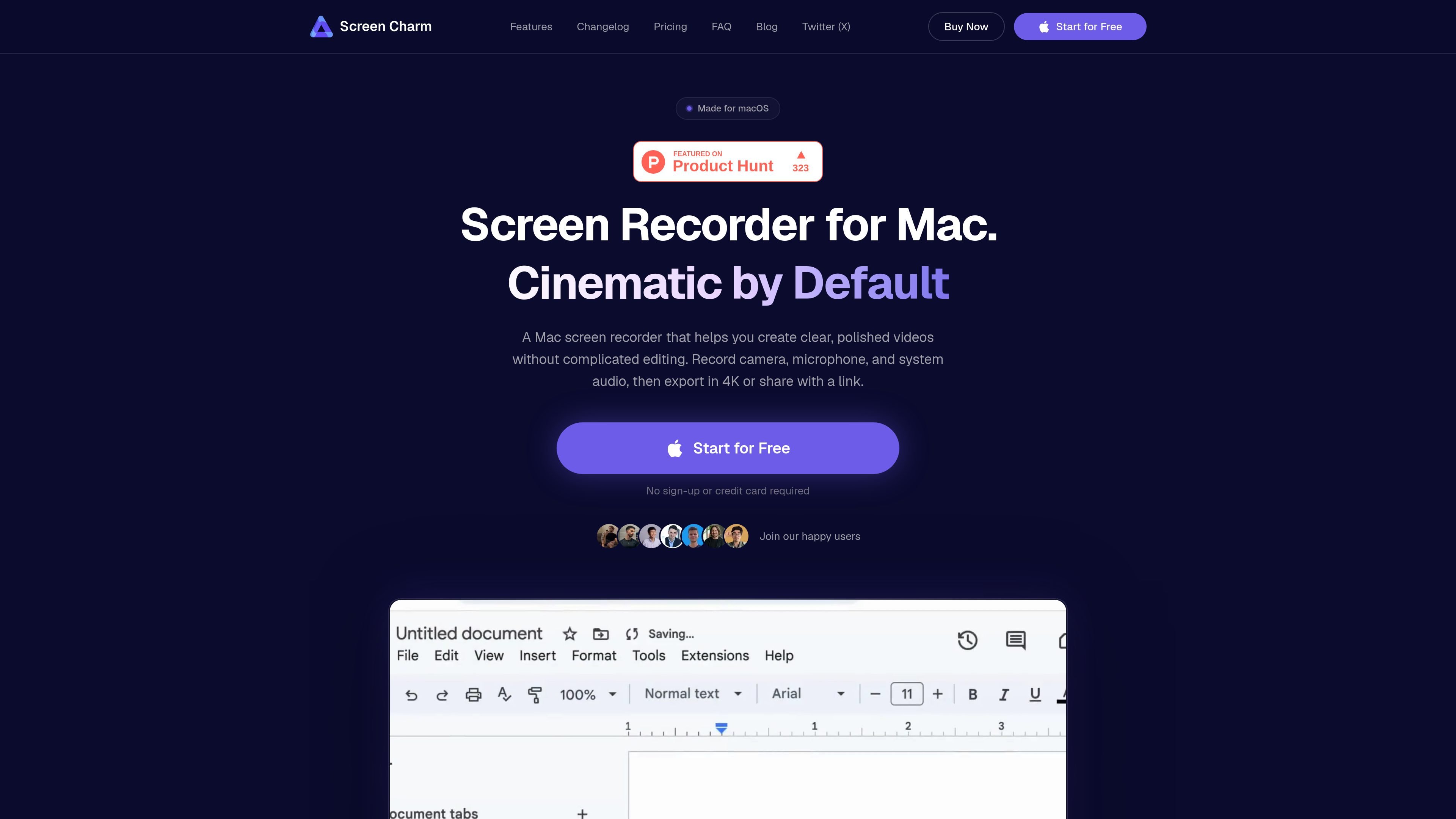This screenshot has width=1456, height=819.
Task: Click the header Start for Free button
Action: pos(1079,27)
